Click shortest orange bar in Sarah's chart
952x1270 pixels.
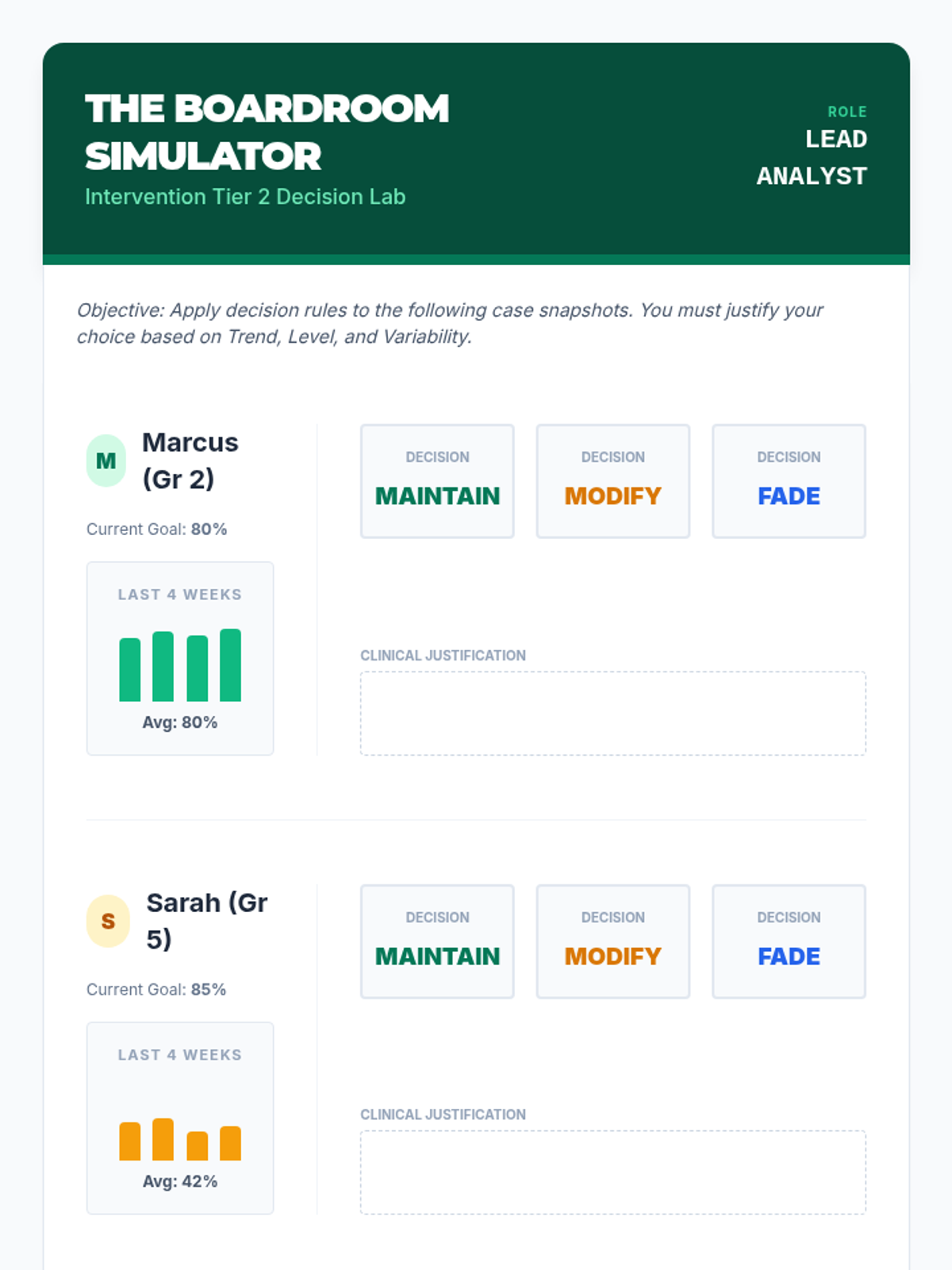click(197, 1146)
